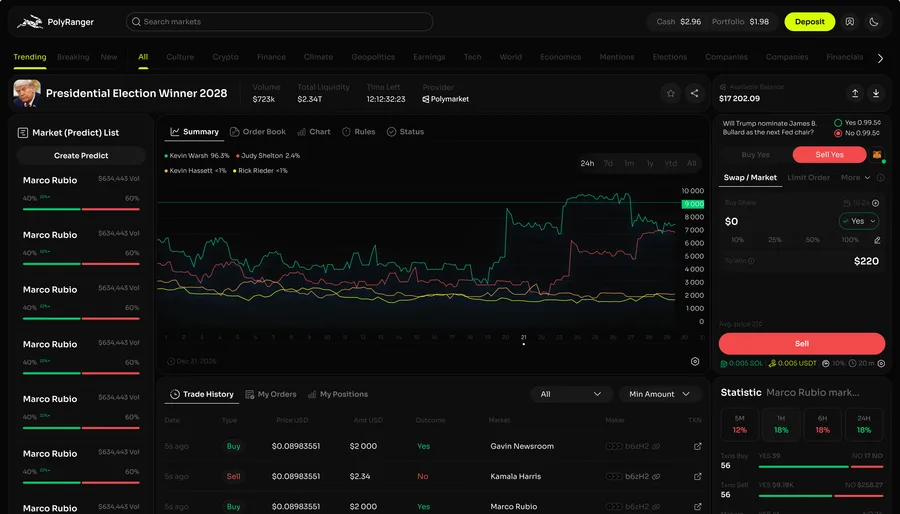Toggle dark mode moon icon

874,22
